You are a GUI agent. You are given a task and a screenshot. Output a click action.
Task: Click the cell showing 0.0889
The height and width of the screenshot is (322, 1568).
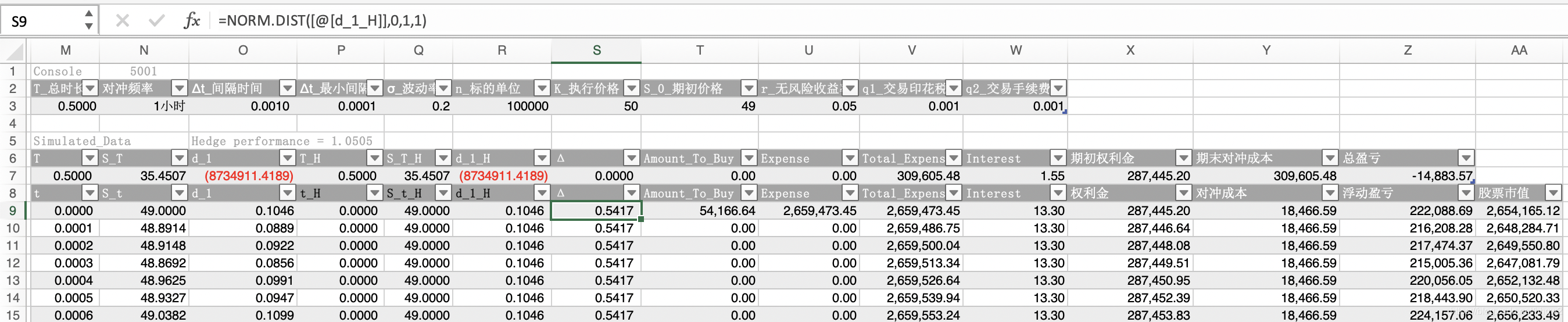tap(243, 228)
